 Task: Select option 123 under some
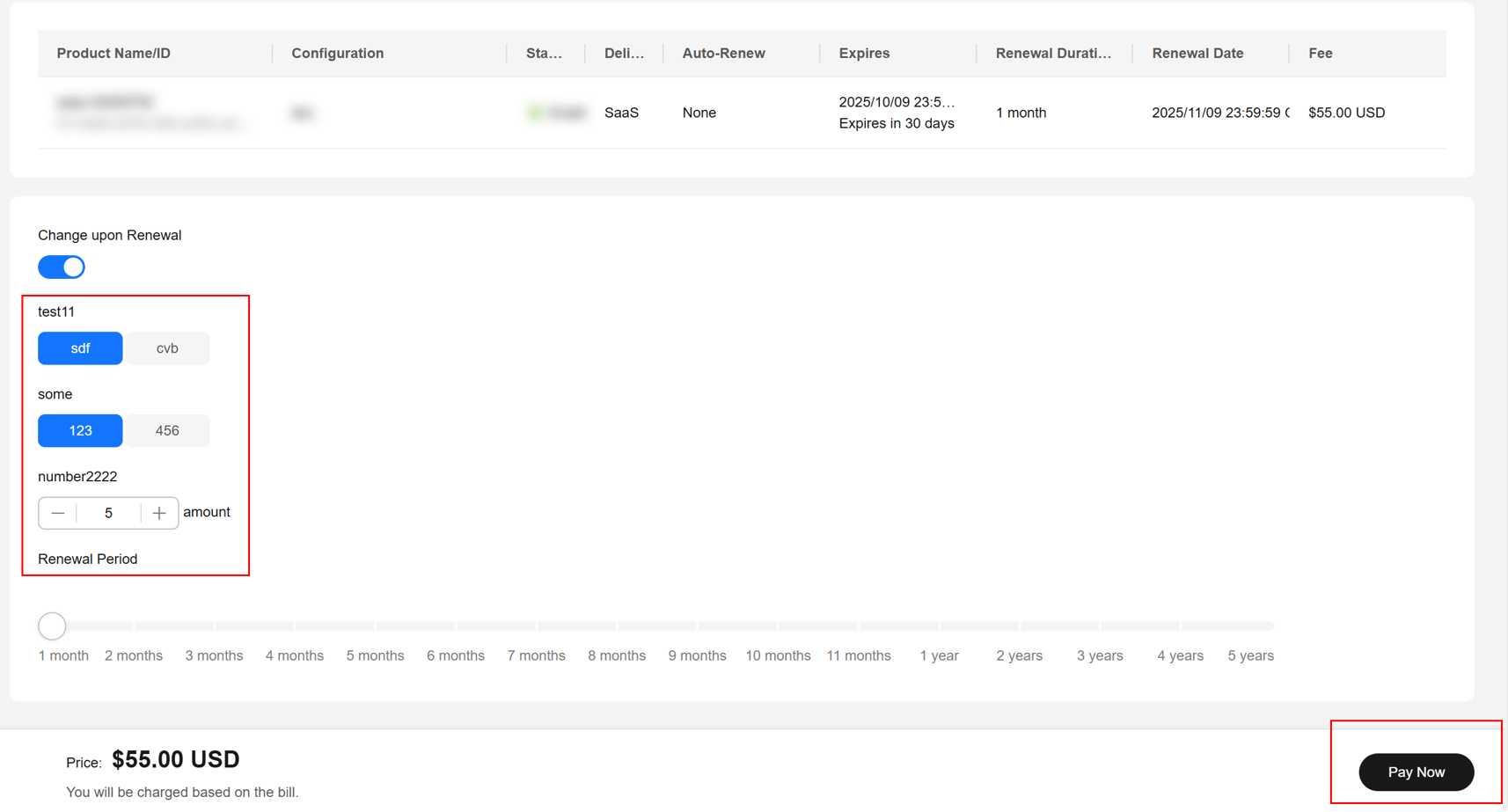(x=80, y=431)
